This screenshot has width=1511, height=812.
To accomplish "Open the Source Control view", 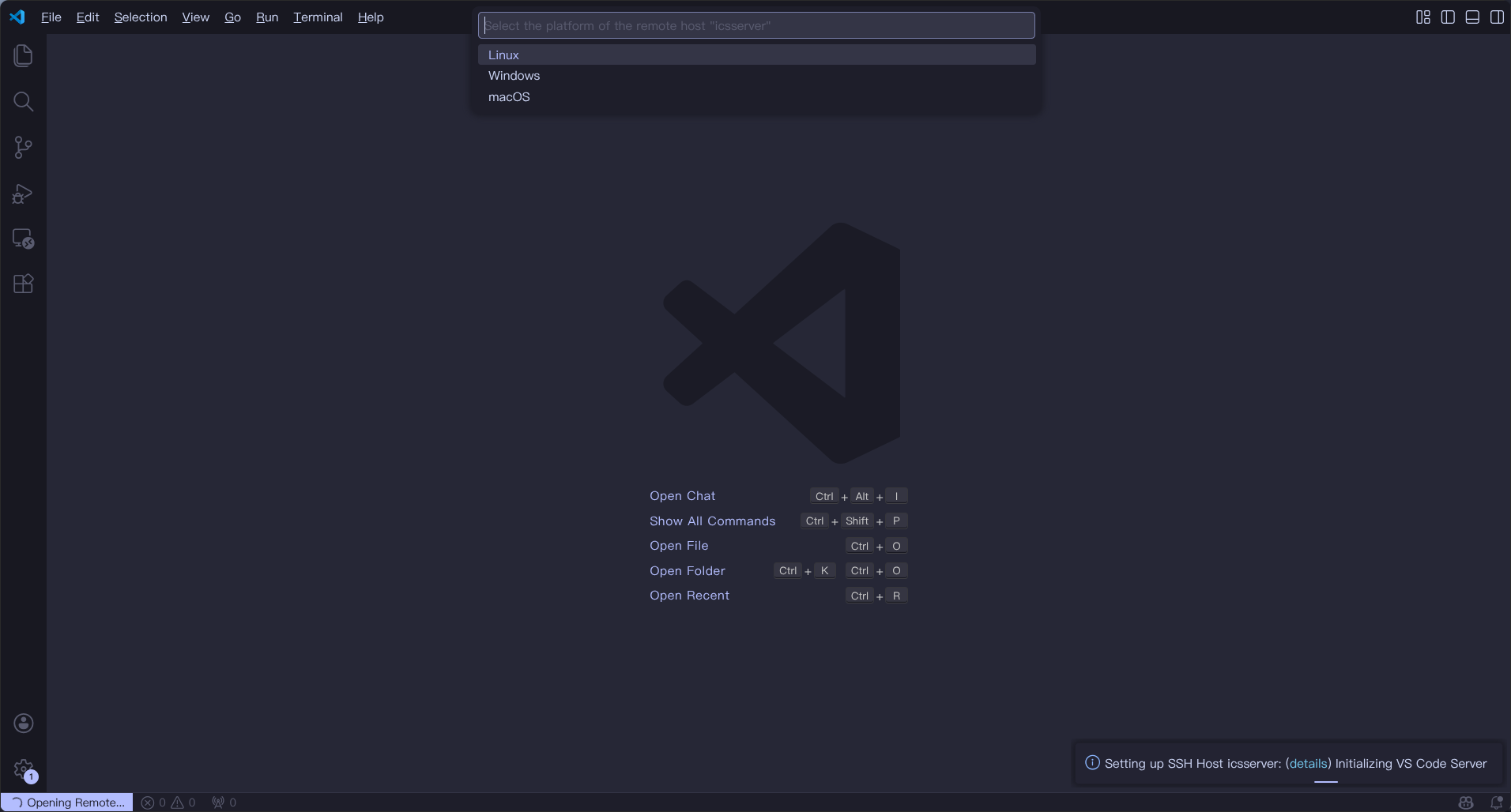I will tap(23, 147).
